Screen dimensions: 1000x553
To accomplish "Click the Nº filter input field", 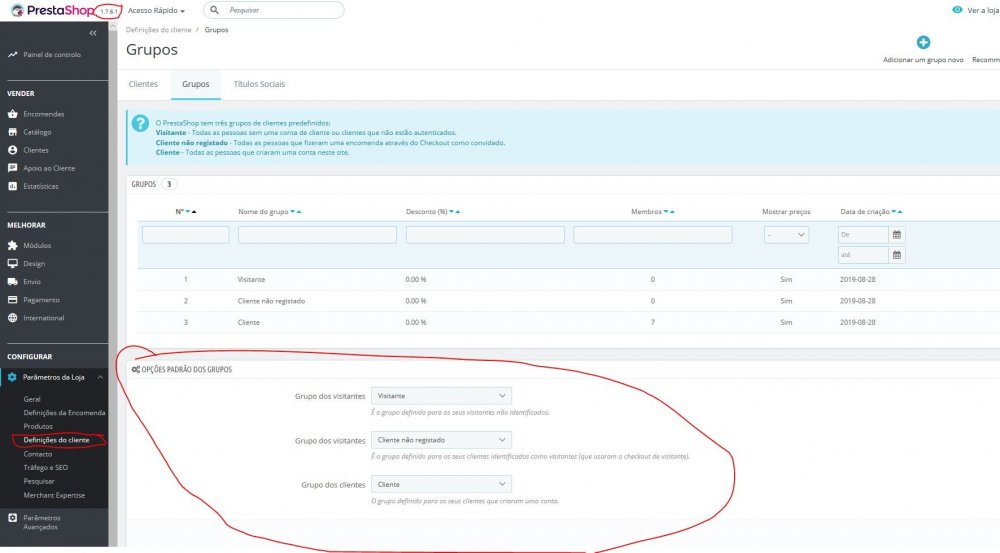I will coord(186,235).
